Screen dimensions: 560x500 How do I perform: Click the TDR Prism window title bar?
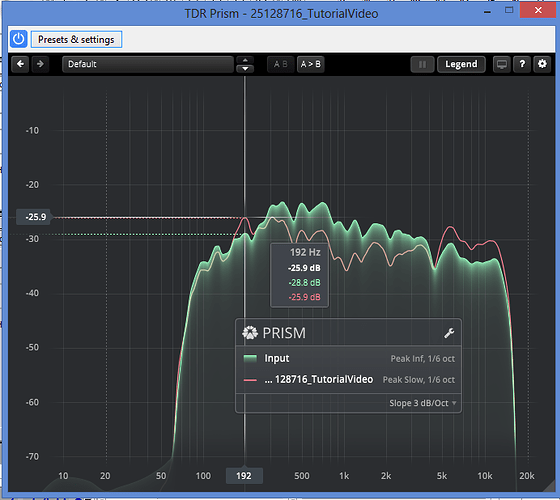tap(281, 14)
